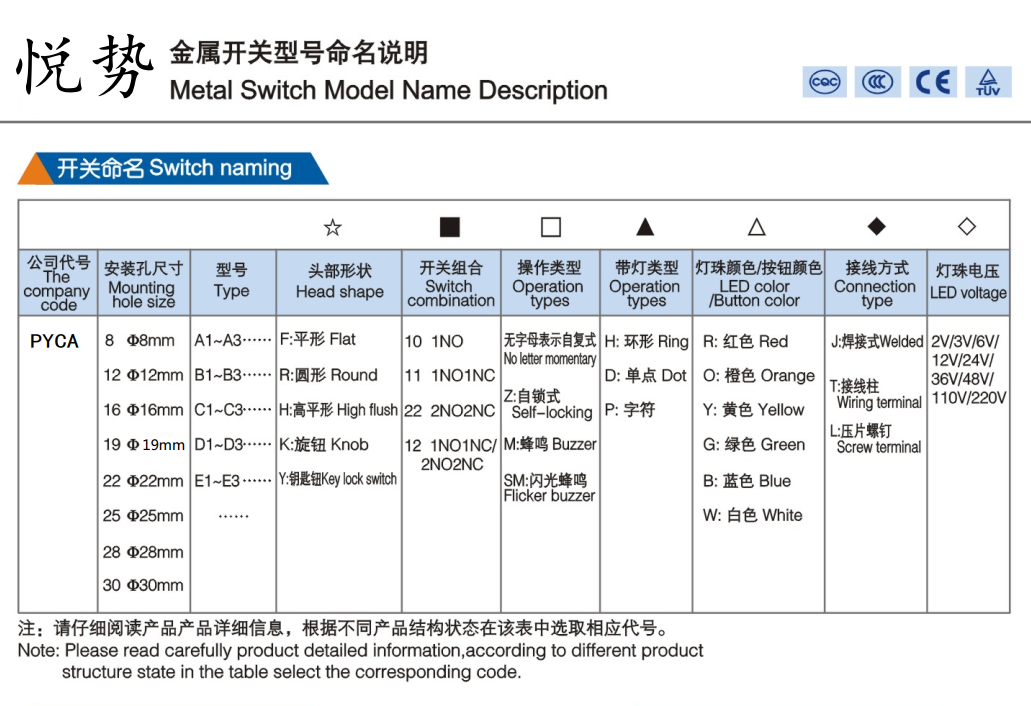Select hole size '12 Φ12mm'

143,375
